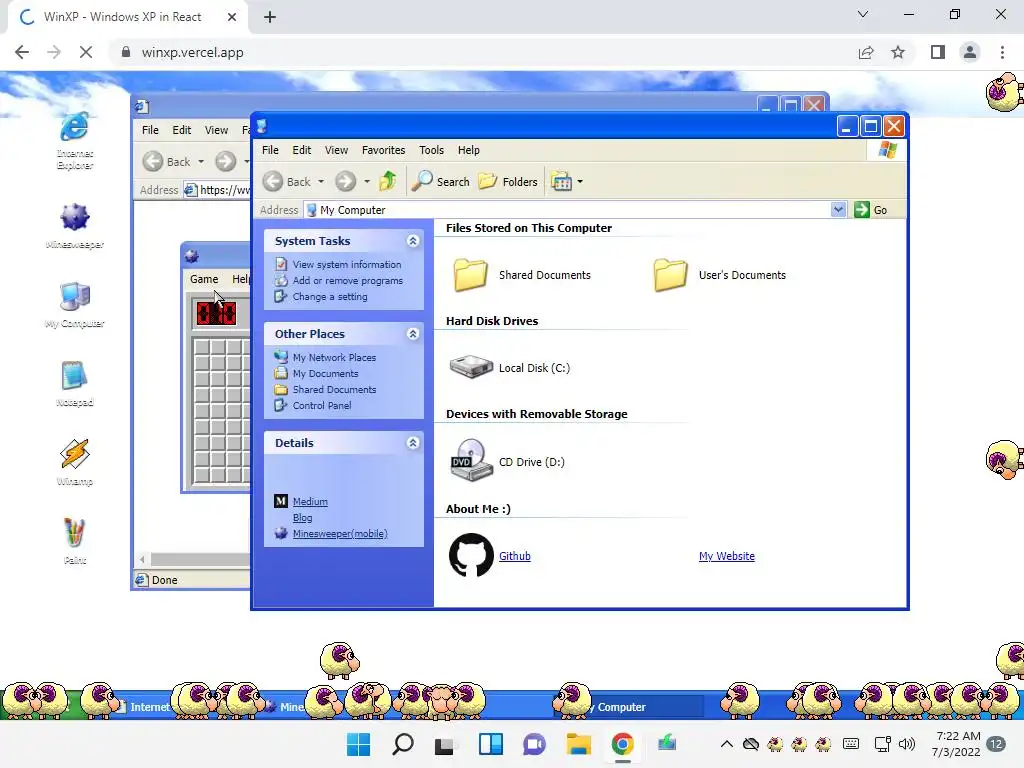Screen dimensions: 1024x768
Task: Select Shared Documents folder icon
Action: [x=470, y=275]
